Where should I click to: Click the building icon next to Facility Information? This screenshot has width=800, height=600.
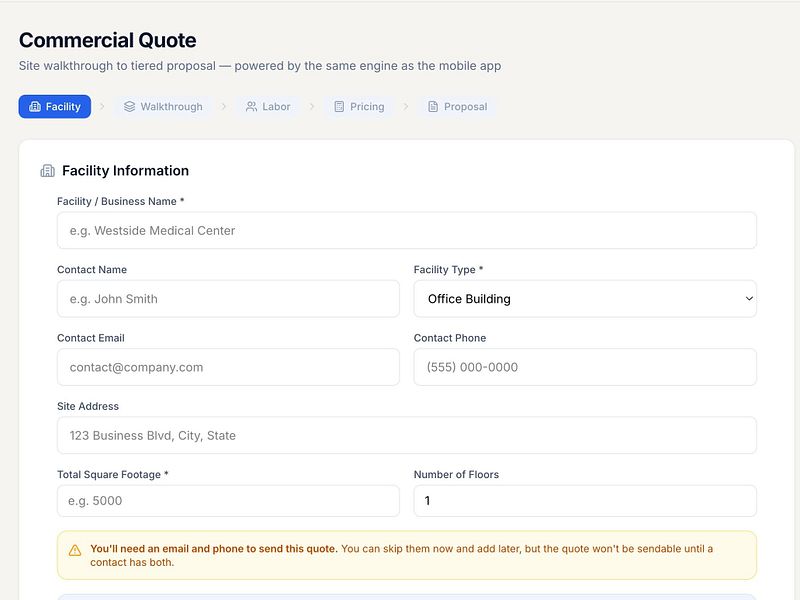point(47,171)
